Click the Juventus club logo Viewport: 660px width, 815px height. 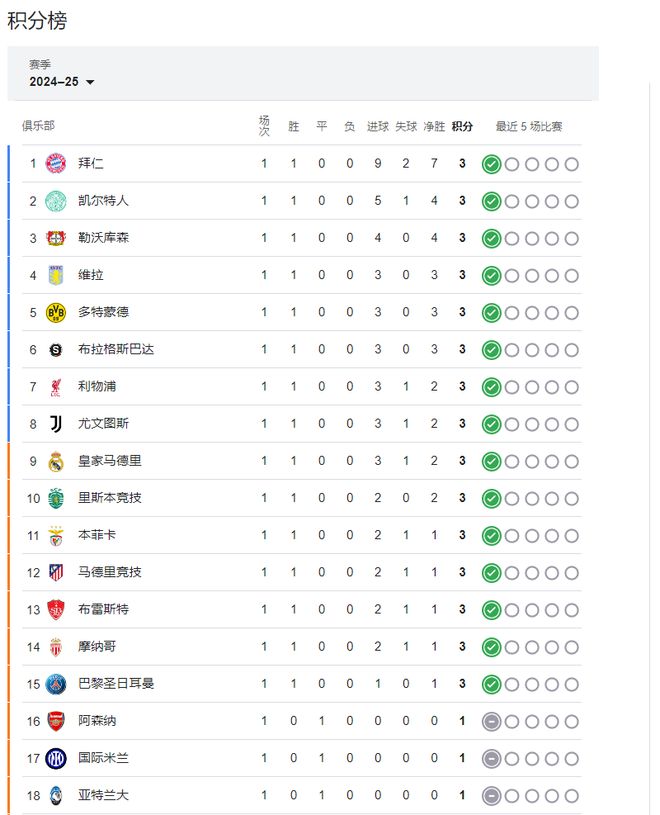(x=56, y=424)
